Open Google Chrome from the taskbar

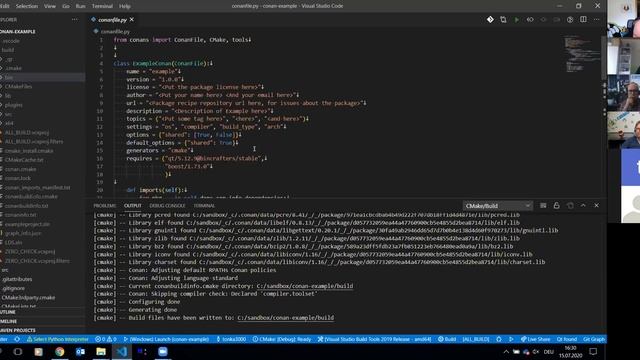tap(60, 351)
